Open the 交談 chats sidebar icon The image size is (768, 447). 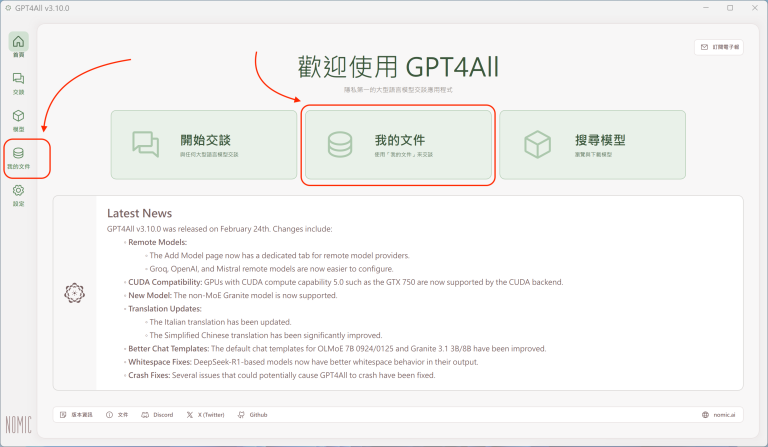pos(19,82)
